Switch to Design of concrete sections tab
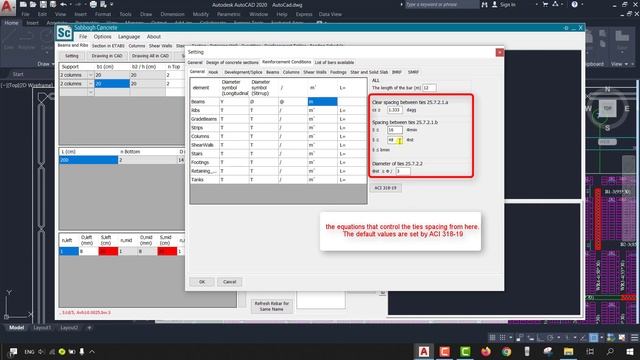 coord(232,62)
